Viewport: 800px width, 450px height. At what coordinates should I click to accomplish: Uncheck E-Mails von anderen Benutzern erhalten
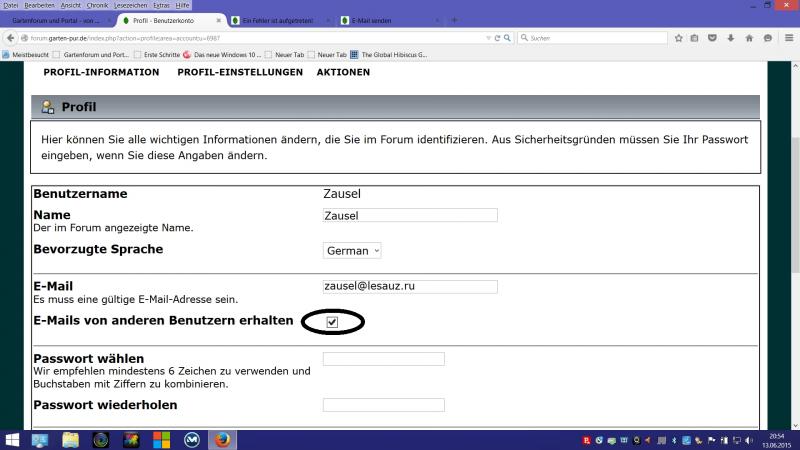[x=332, y=322]
